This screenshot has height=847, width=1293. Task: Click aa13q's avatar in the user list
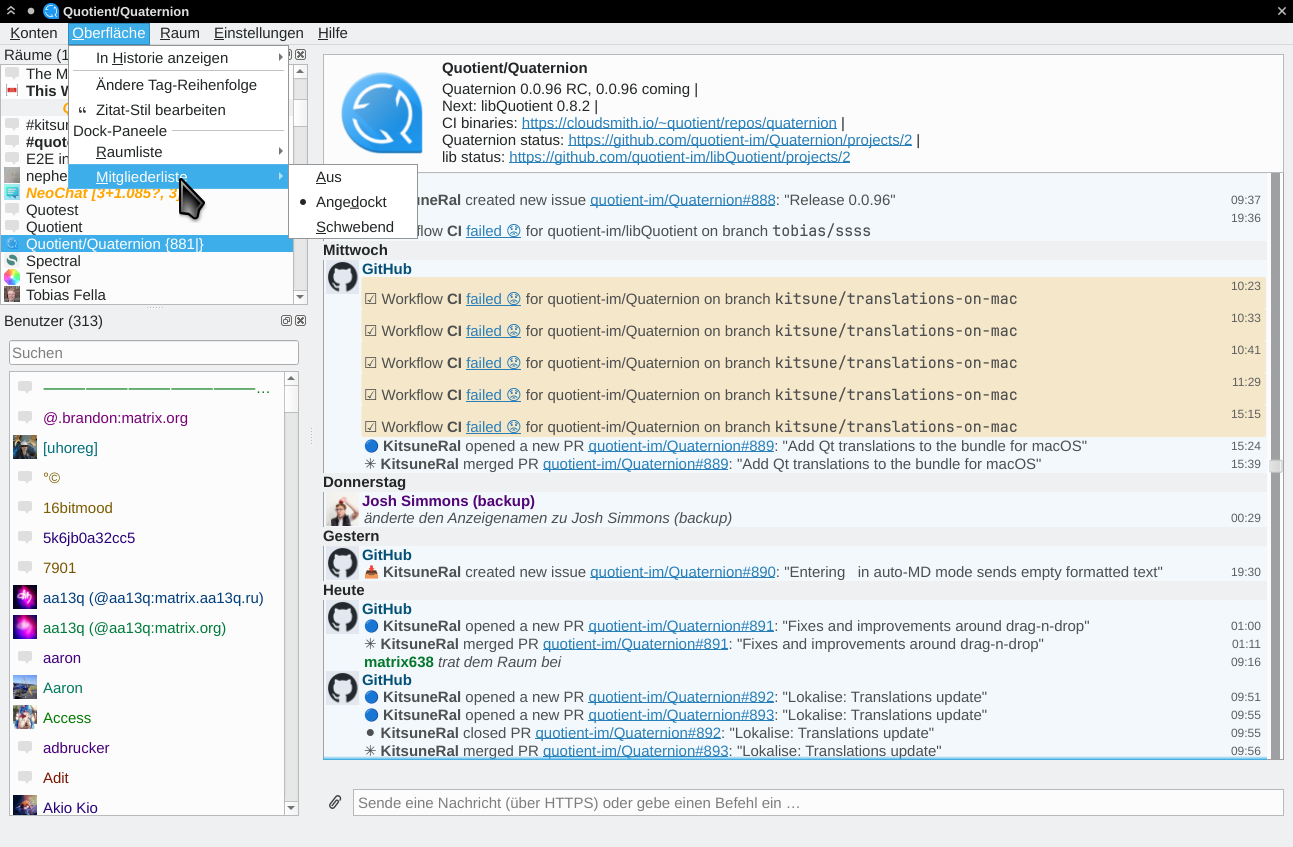coord(24,597)
